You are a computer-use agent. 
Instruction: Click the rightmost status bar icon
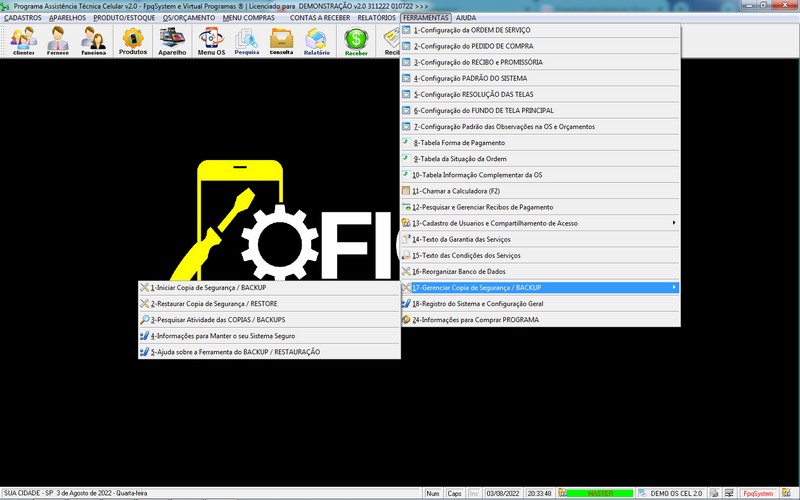[x=786, y=493]
